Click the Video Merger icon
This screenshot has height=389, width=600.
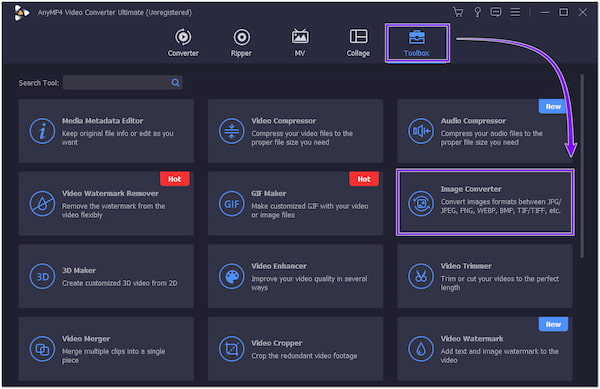click(42, 349)
